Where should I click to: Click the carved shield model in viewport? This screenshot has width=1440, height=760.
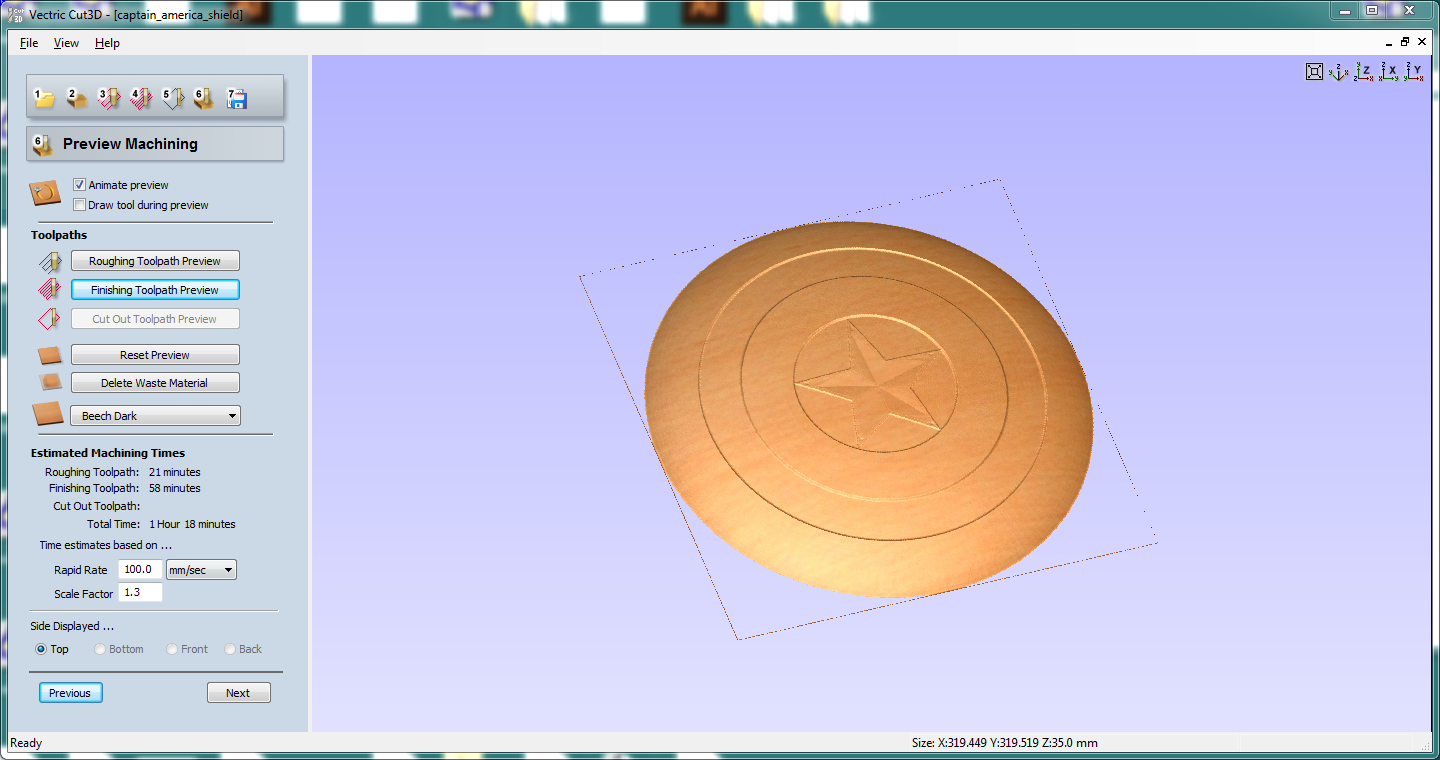click(868, 409)
